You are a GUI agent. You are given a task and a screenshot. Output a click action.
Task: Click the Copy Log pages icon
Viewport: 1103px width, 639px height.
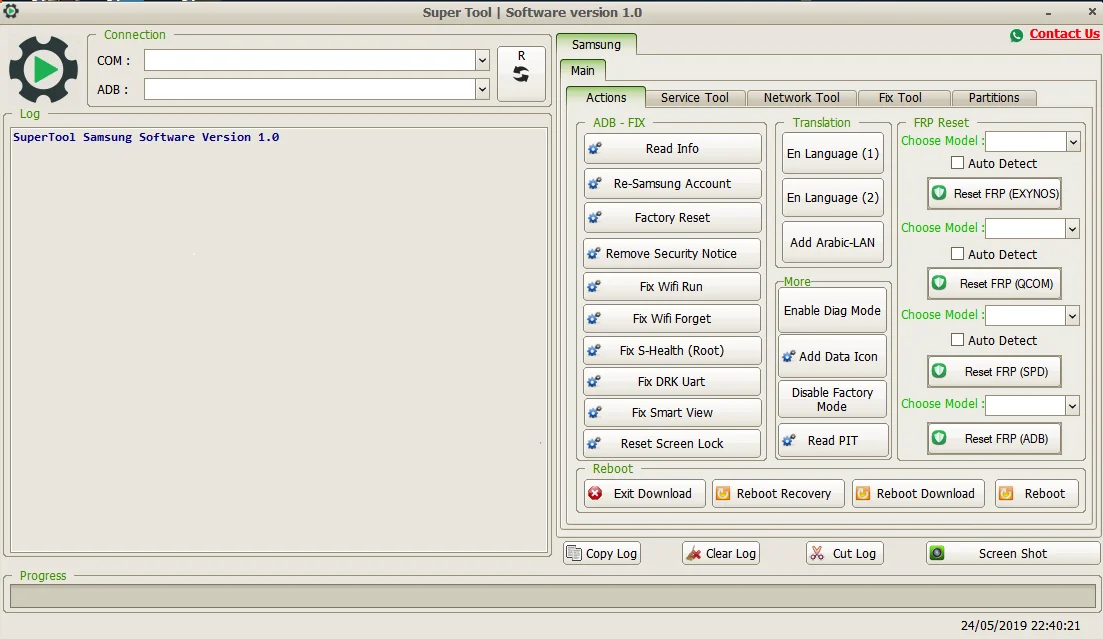point(574,553)
